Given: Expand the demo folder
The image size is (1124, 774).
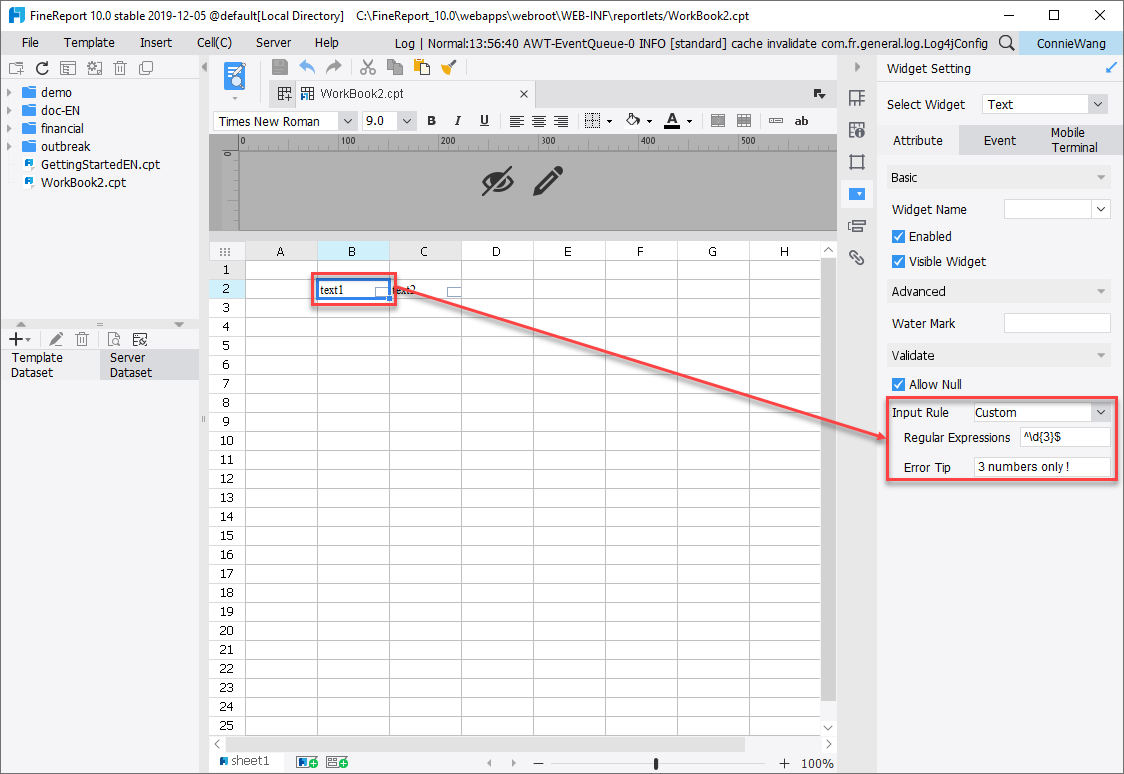Looking at the screenshot, I should (9, 92).
